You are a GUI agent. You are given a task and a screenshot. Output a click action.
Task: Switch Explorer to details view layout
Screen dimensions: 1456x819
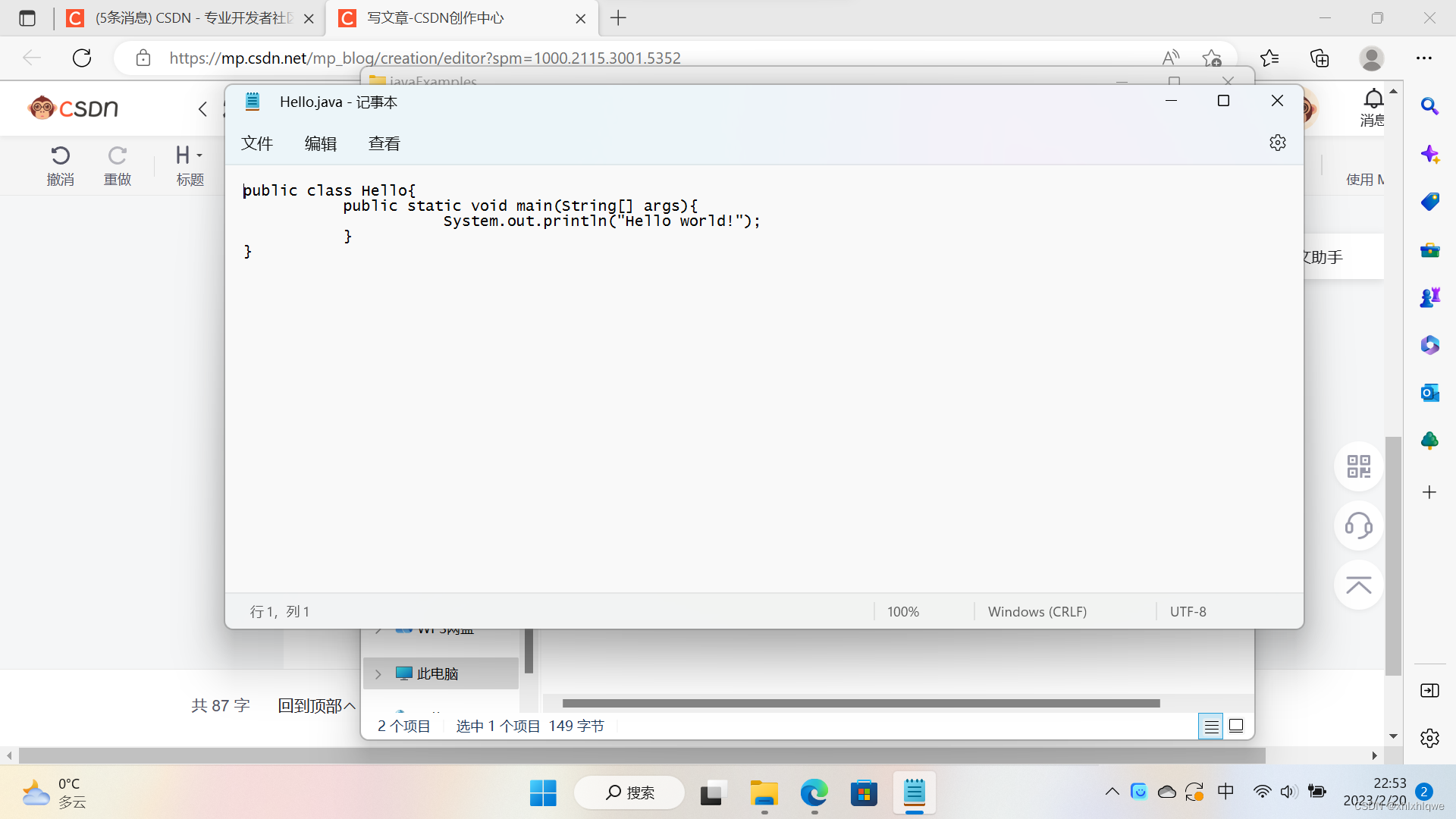point(1211,726)
